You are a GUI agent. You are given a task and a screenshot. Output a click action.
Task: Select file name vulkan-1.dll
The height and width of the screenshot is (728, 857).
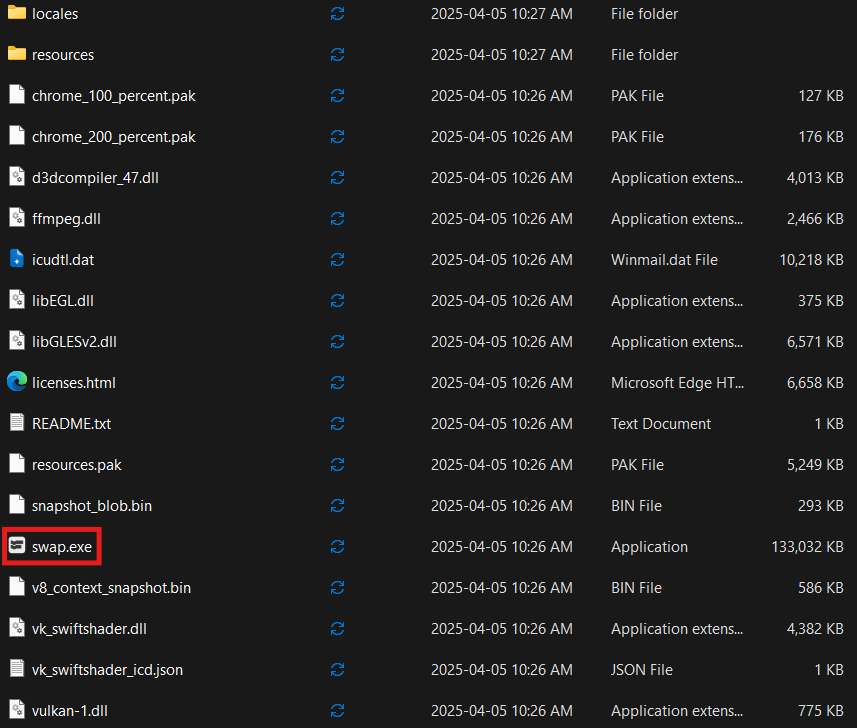(x=69, y=711)
